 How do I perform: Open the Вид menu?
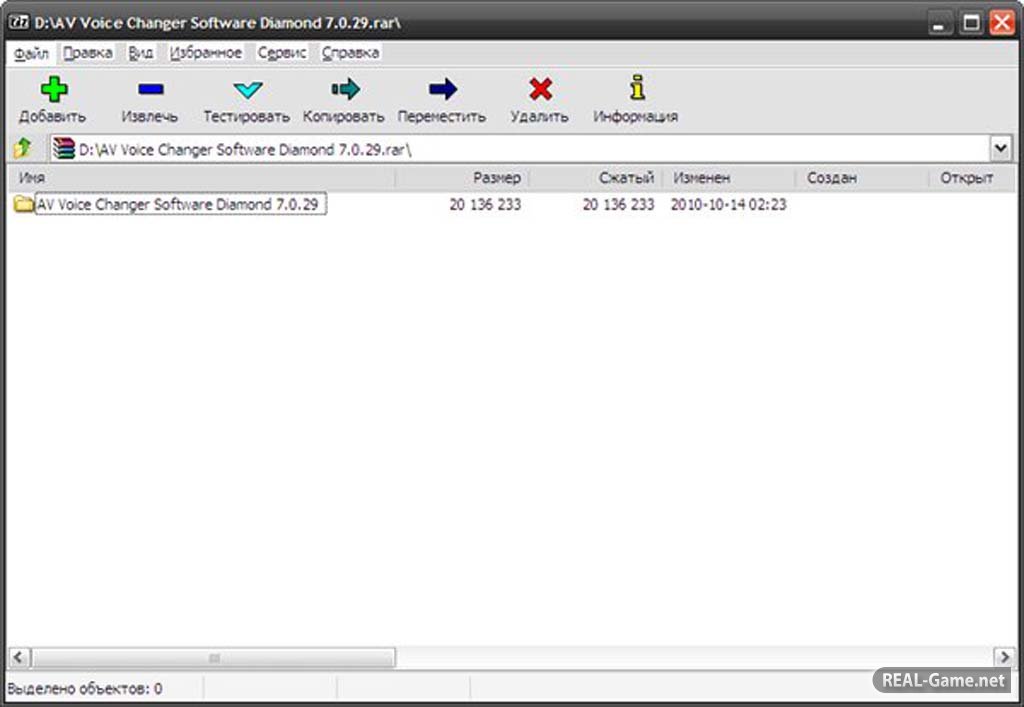pos(141,53)
